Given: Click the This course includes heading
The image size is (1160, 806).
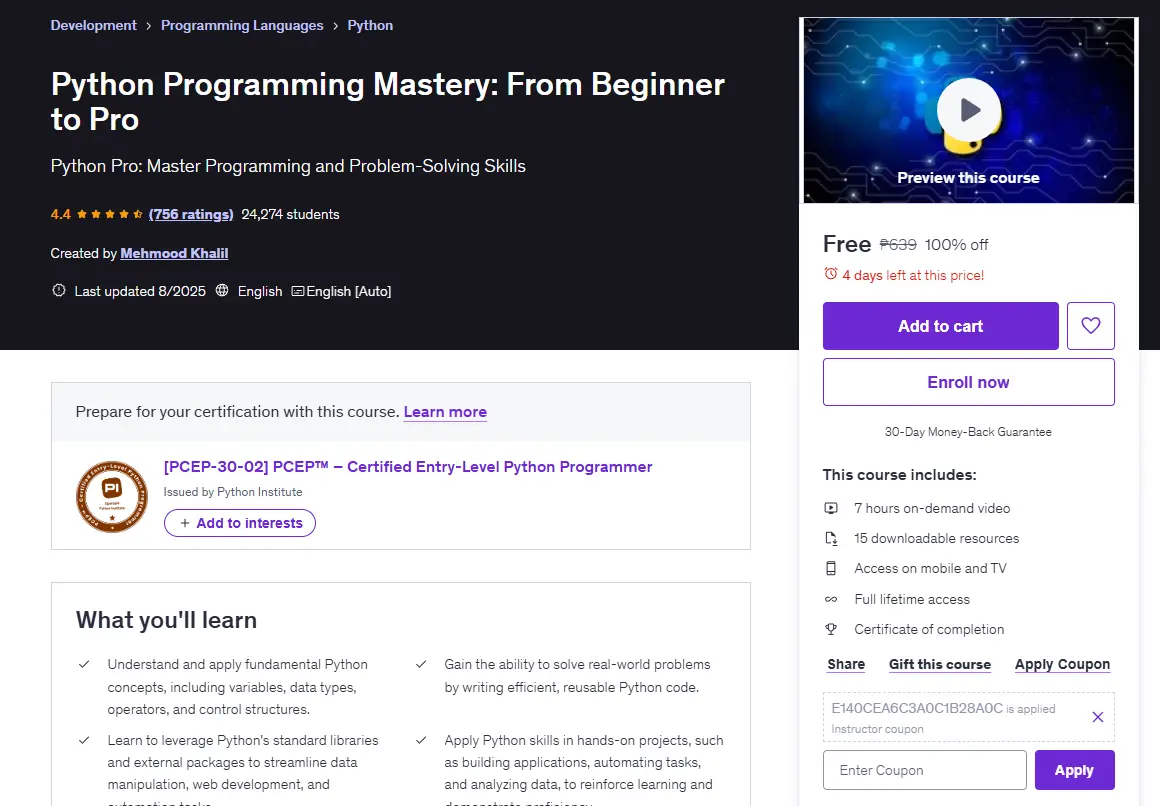Looking at the screenshot, I should (900, 474).
